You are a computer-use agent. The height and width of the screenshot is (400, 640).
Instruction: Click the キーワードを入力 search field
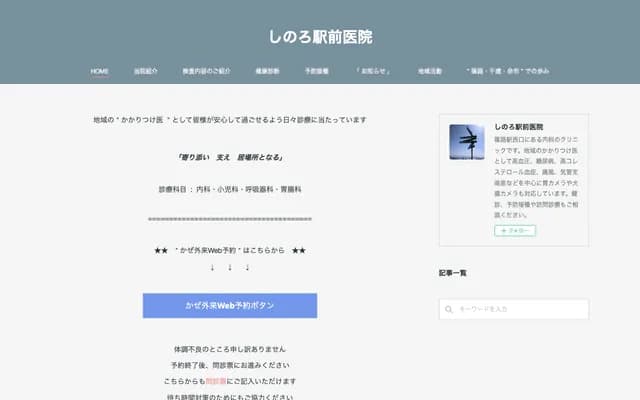[520, 310]
